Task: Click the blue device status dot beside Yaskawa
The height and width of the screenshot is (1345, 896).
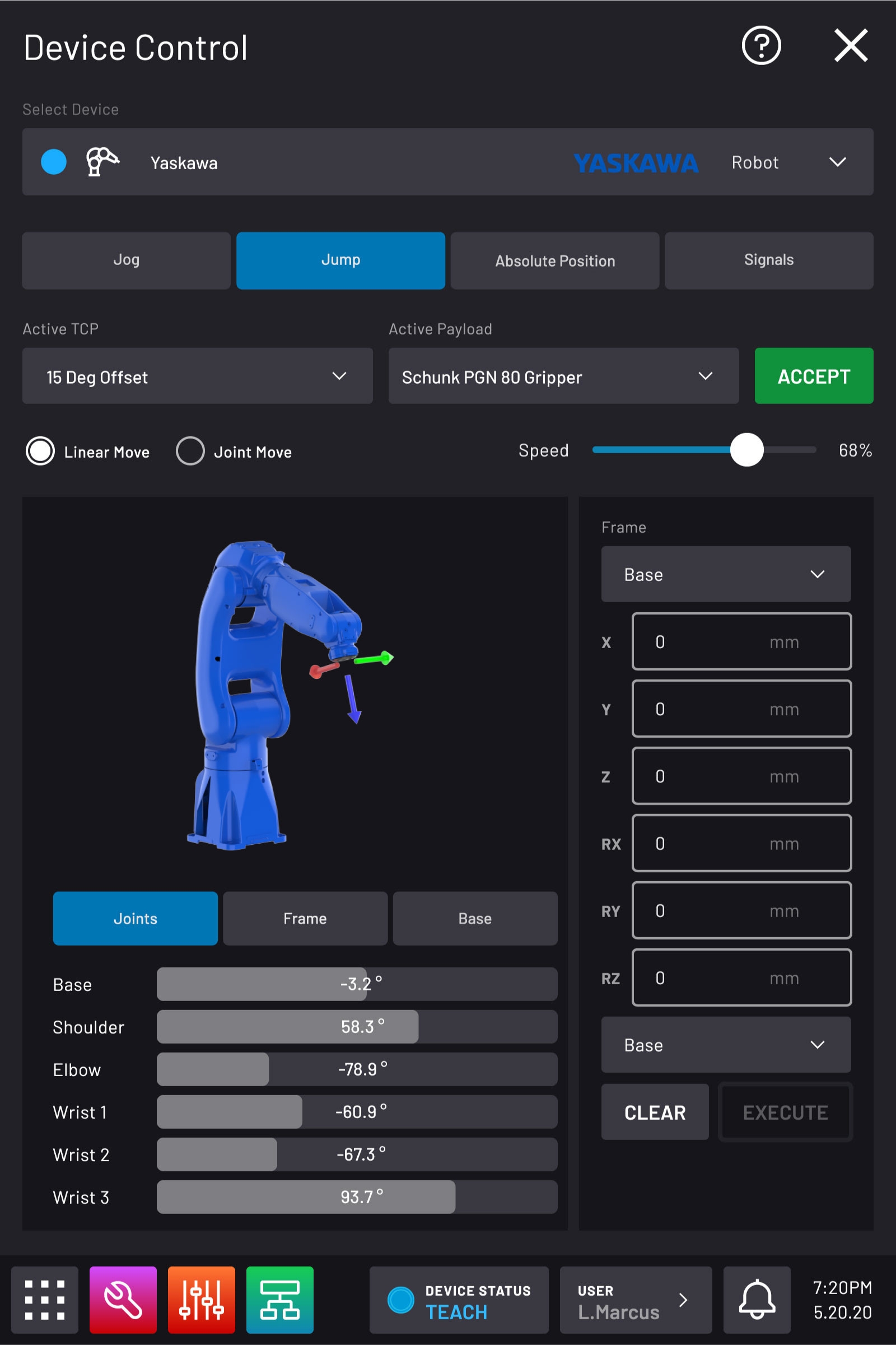Action: (x=54, y=162)
